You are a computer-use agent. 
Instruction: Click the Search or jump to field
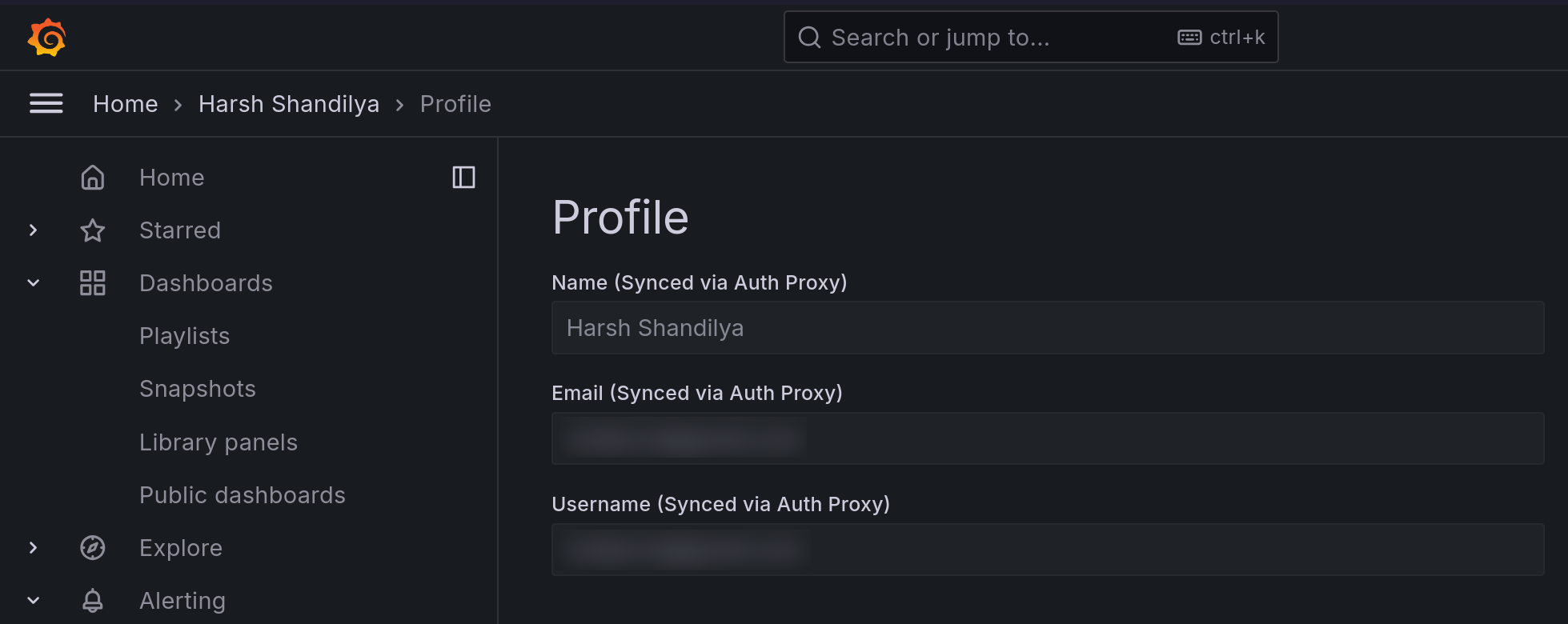(x=993, y=38)
